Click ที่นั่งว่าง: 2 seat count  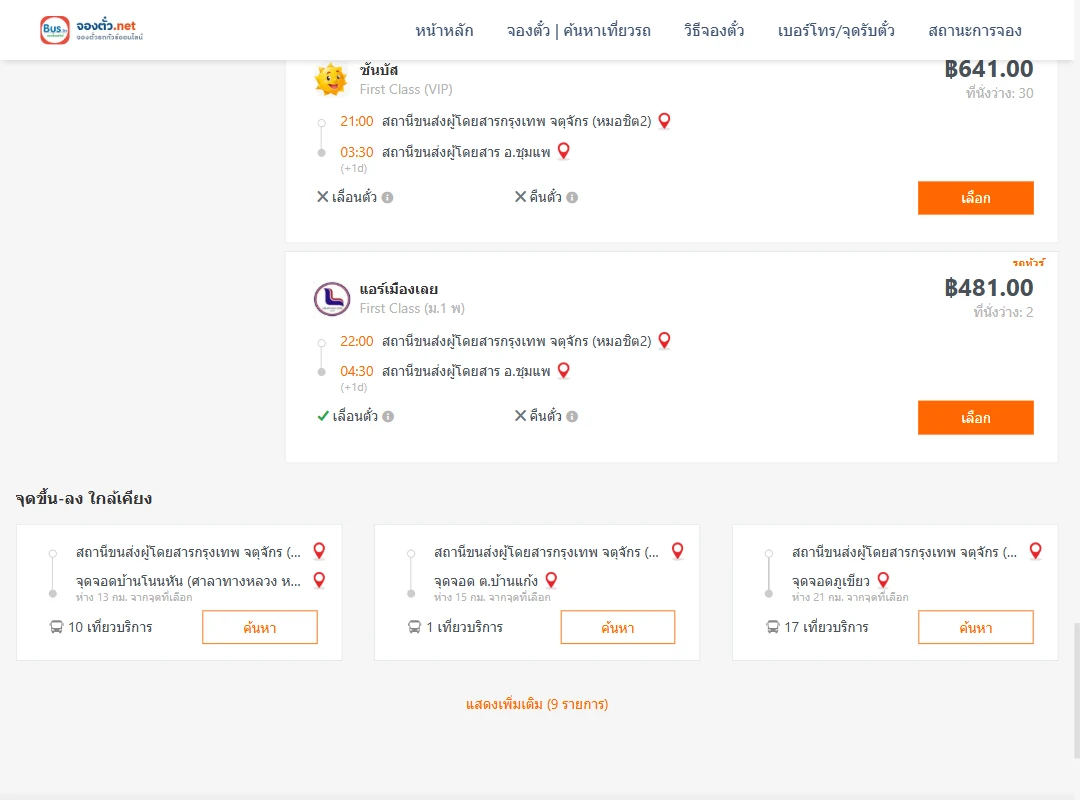(1004, 312)
